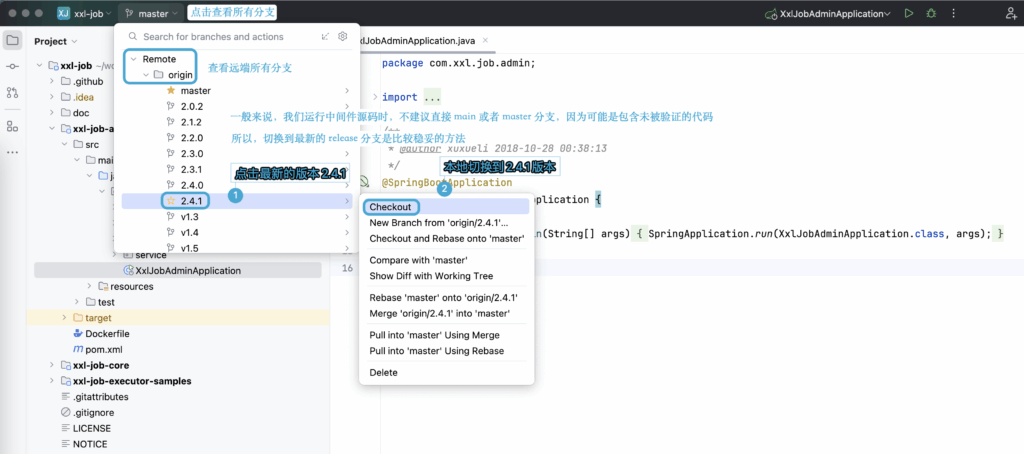Screen dimensions: 1024x454
Task: Click the Debug bug icon
Action: click(x=932, y=14)
